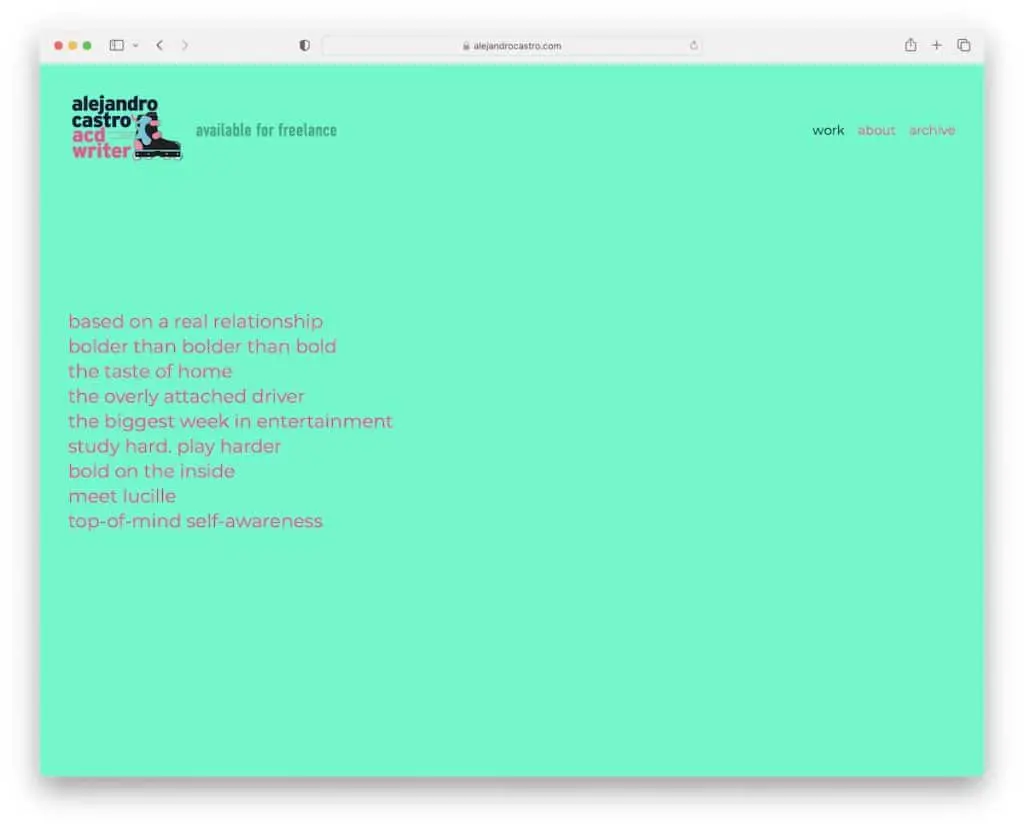1024x829 pixels.
Task: Click the "meet lucille" link
Action: click(122, 496)
